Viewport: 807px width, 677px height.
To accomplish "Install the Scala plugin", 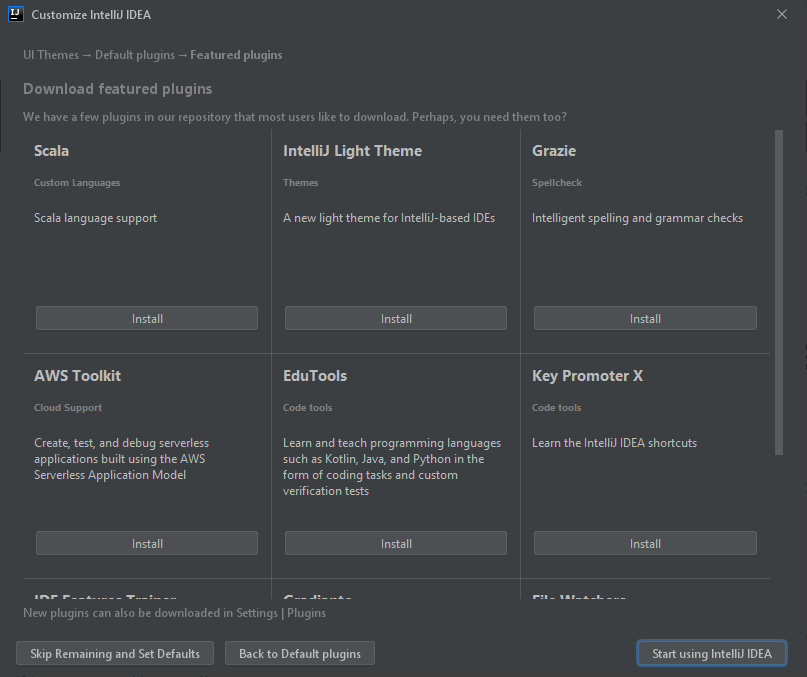I will (147, 318).
